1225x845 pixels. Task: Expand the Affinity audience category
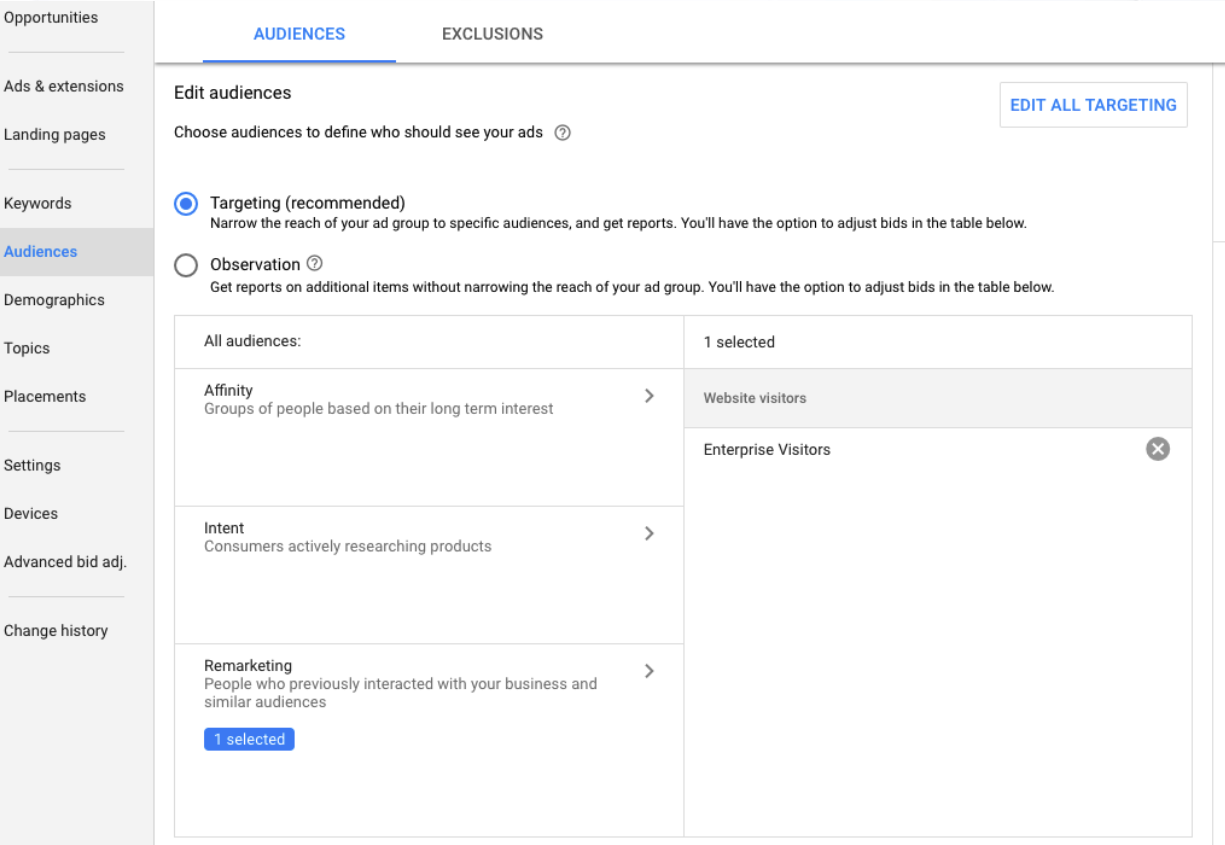[649, 396]
